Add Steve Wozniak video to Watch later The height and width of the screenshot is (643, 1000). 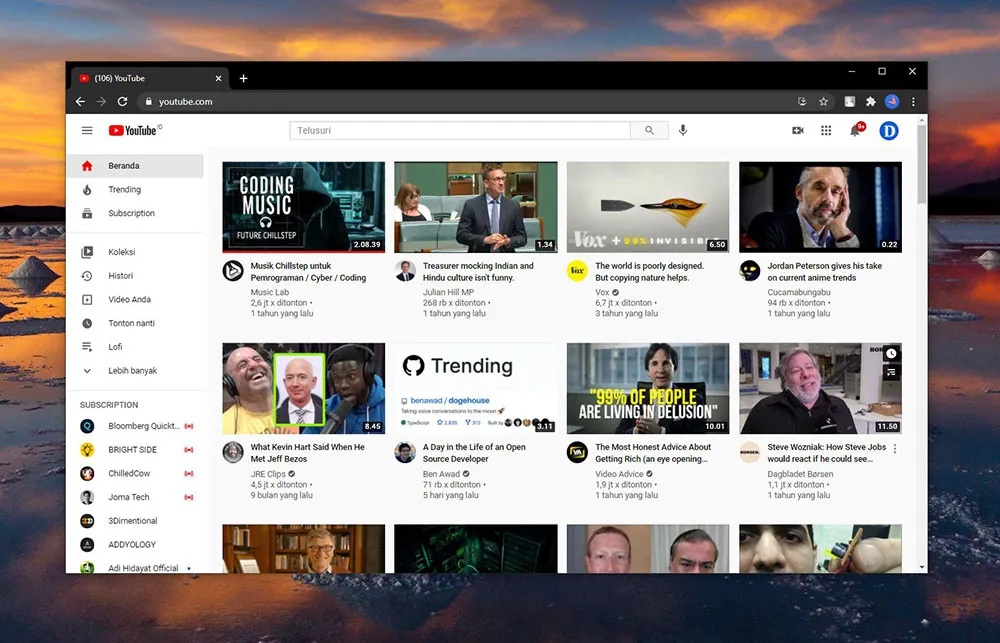[891, 354]
